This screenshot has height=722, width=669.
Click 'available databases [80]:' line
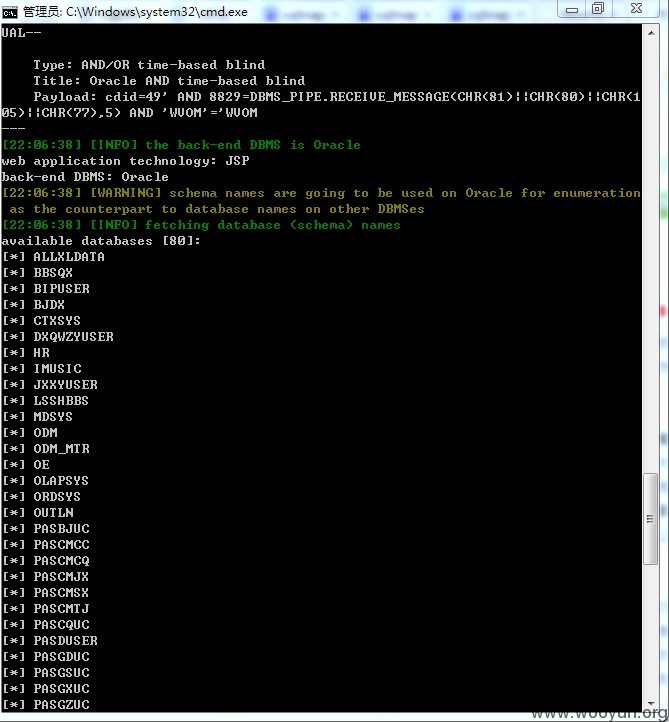[101, 241]
